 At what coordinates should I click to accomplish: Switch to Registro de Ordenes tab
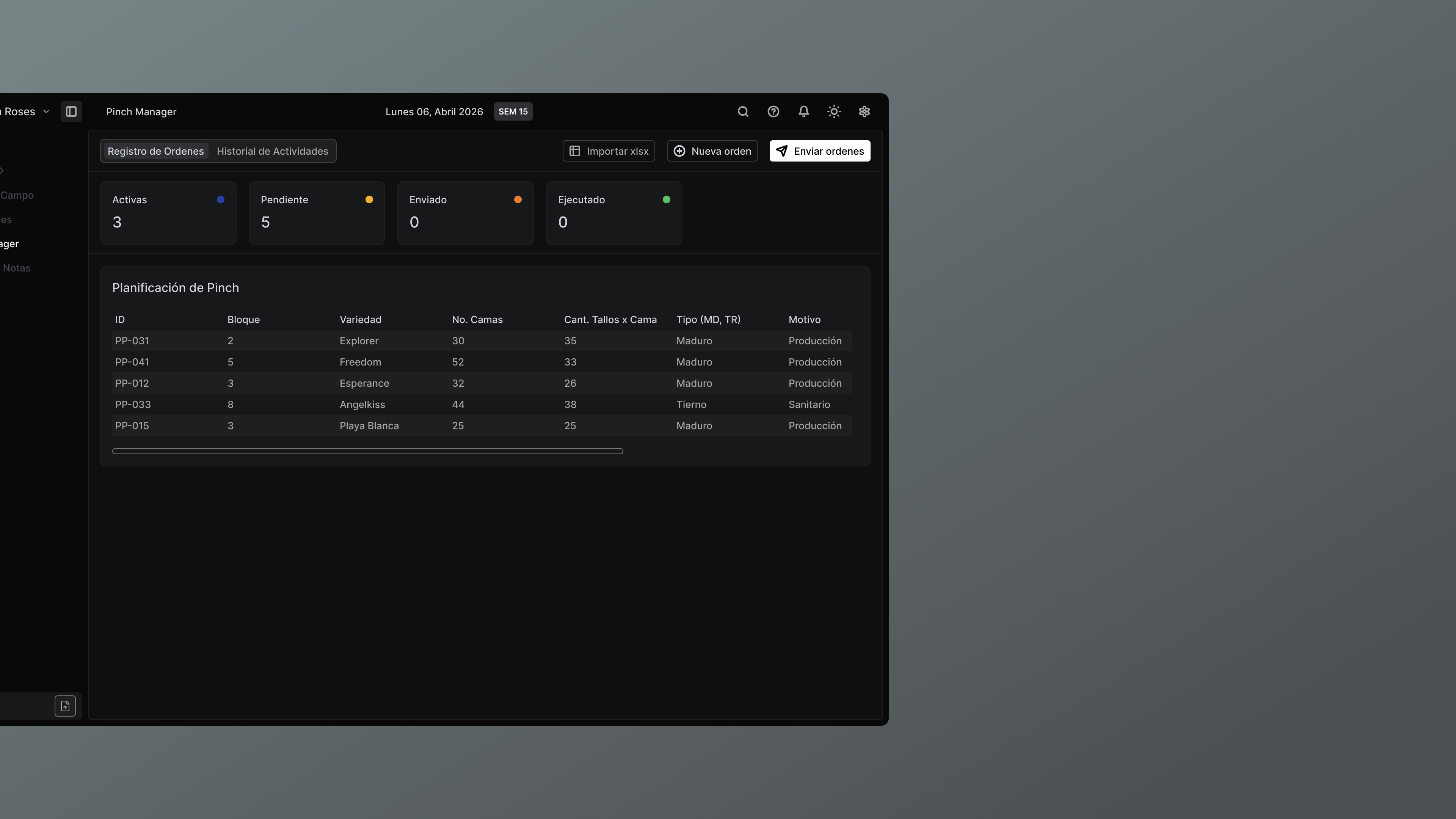pyautogui.click(x=155, y=151)
